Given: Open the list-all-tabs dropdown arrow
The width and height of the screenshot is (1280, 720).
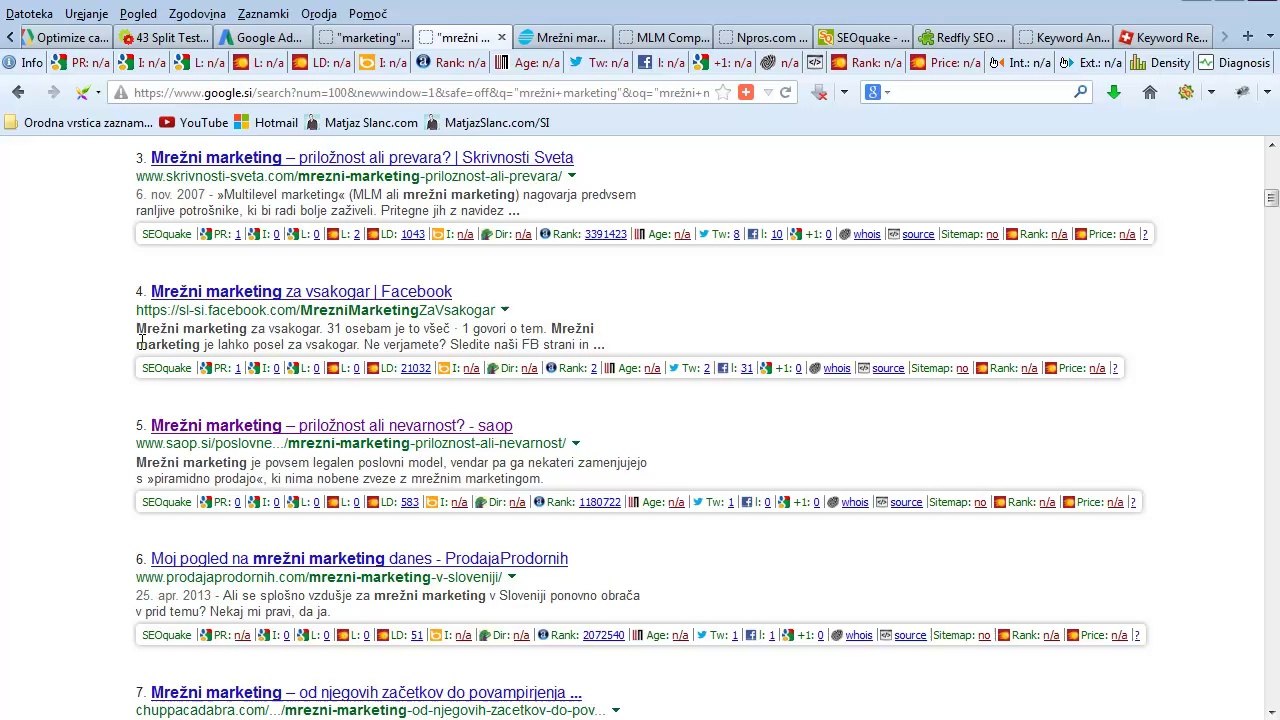Looking at the screenshot, I should pyautogui.click(x=1270, y=37).
